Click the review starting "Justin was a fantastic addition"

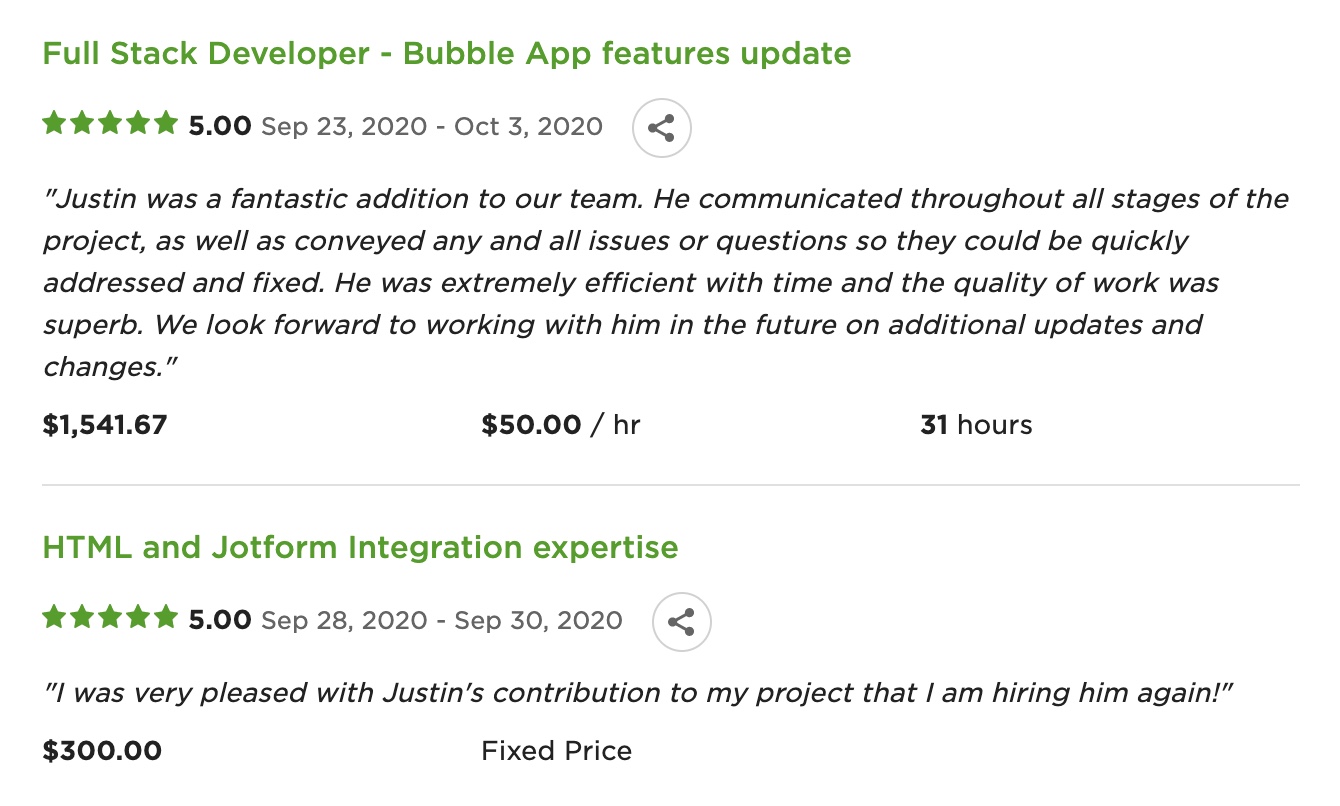click(x=665, y=282)
